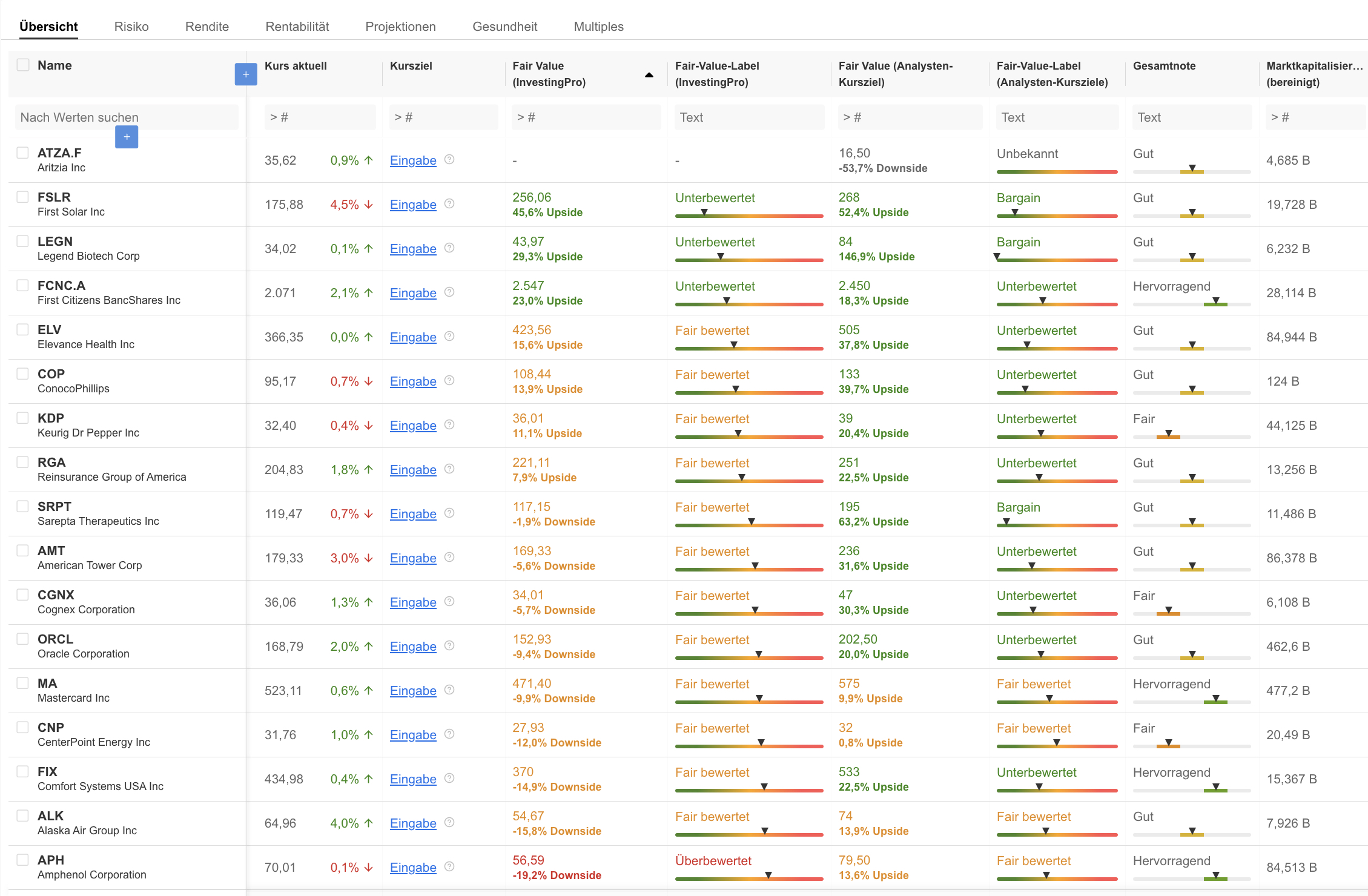Screen dimensions: 1368x896
Task: Check the ATZA.F Aritzia Inc row
Action: (x=23, y=153)
